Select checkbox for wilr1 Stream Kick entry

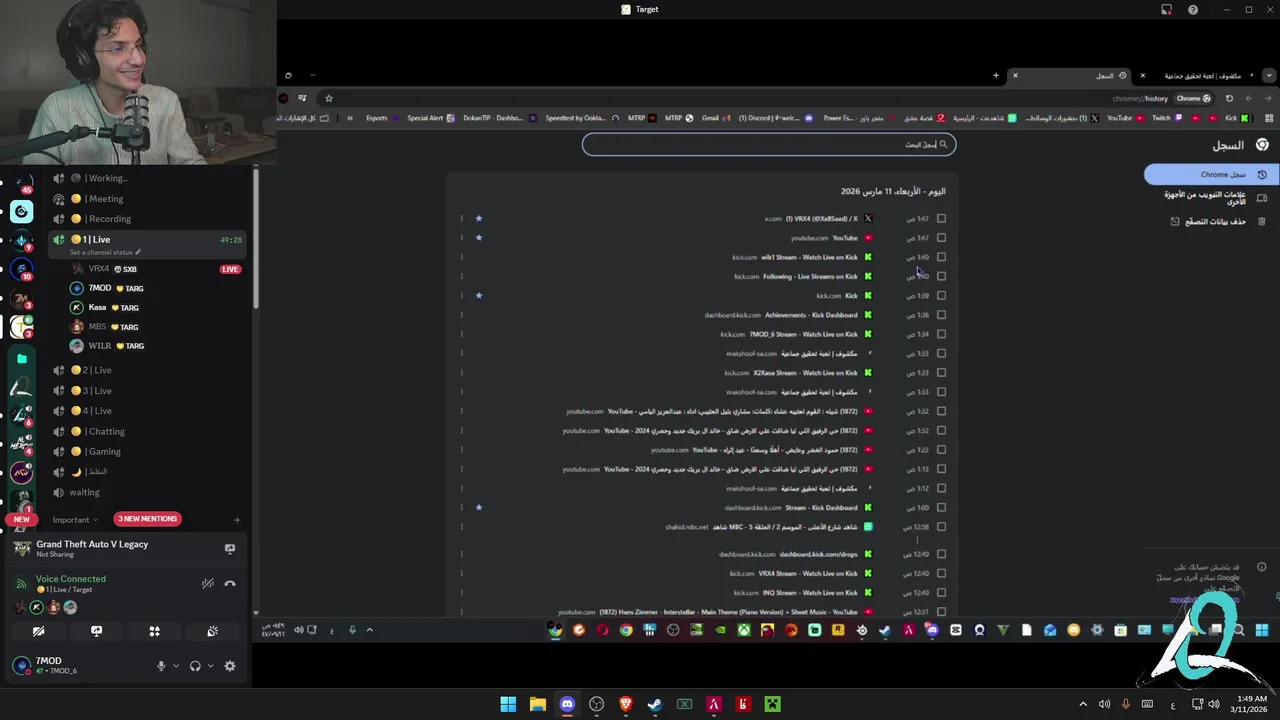click(x=941, y=257)
